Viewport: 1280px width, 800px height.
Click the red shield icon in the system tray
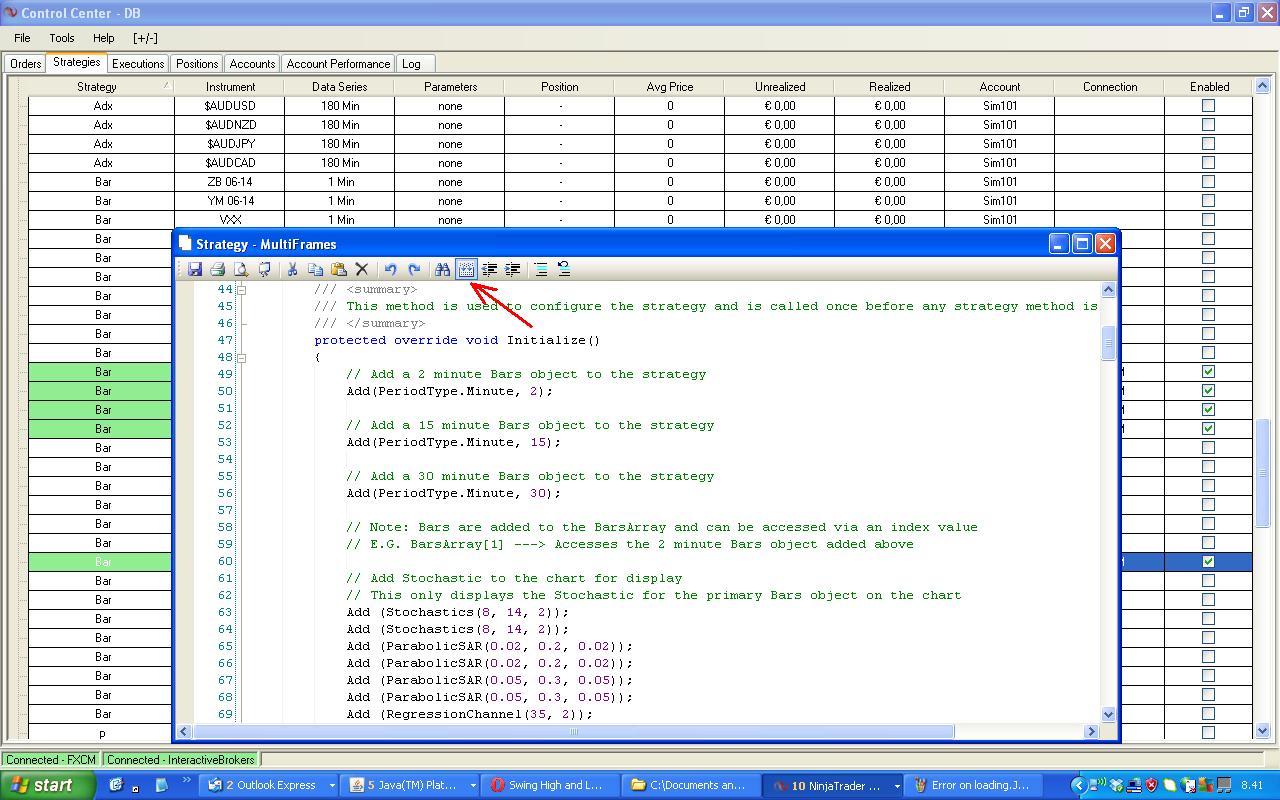coord(1150,785)
